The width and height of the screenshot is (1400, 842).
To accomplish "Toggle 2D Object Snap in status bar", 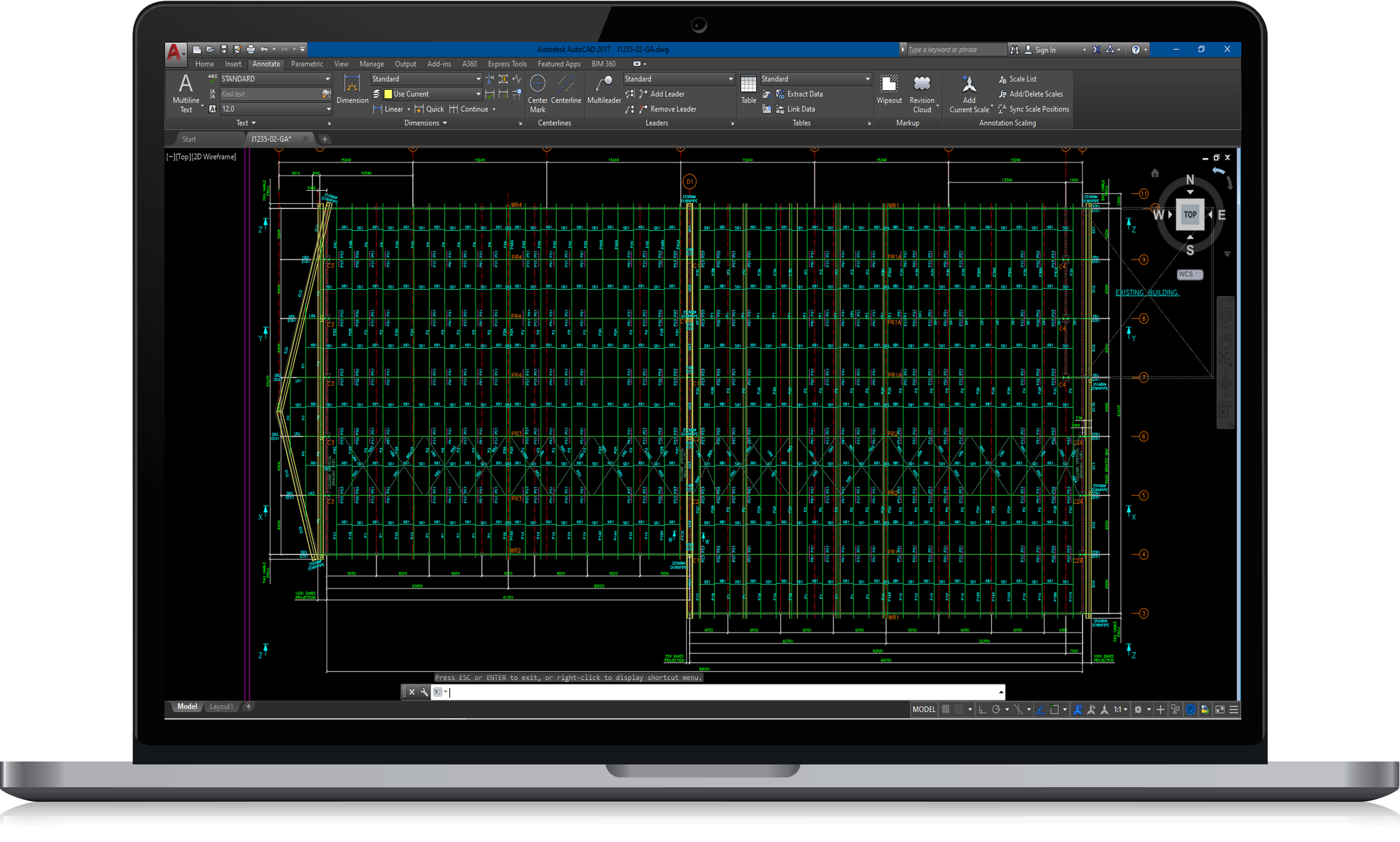I will tap(1055, 710).
